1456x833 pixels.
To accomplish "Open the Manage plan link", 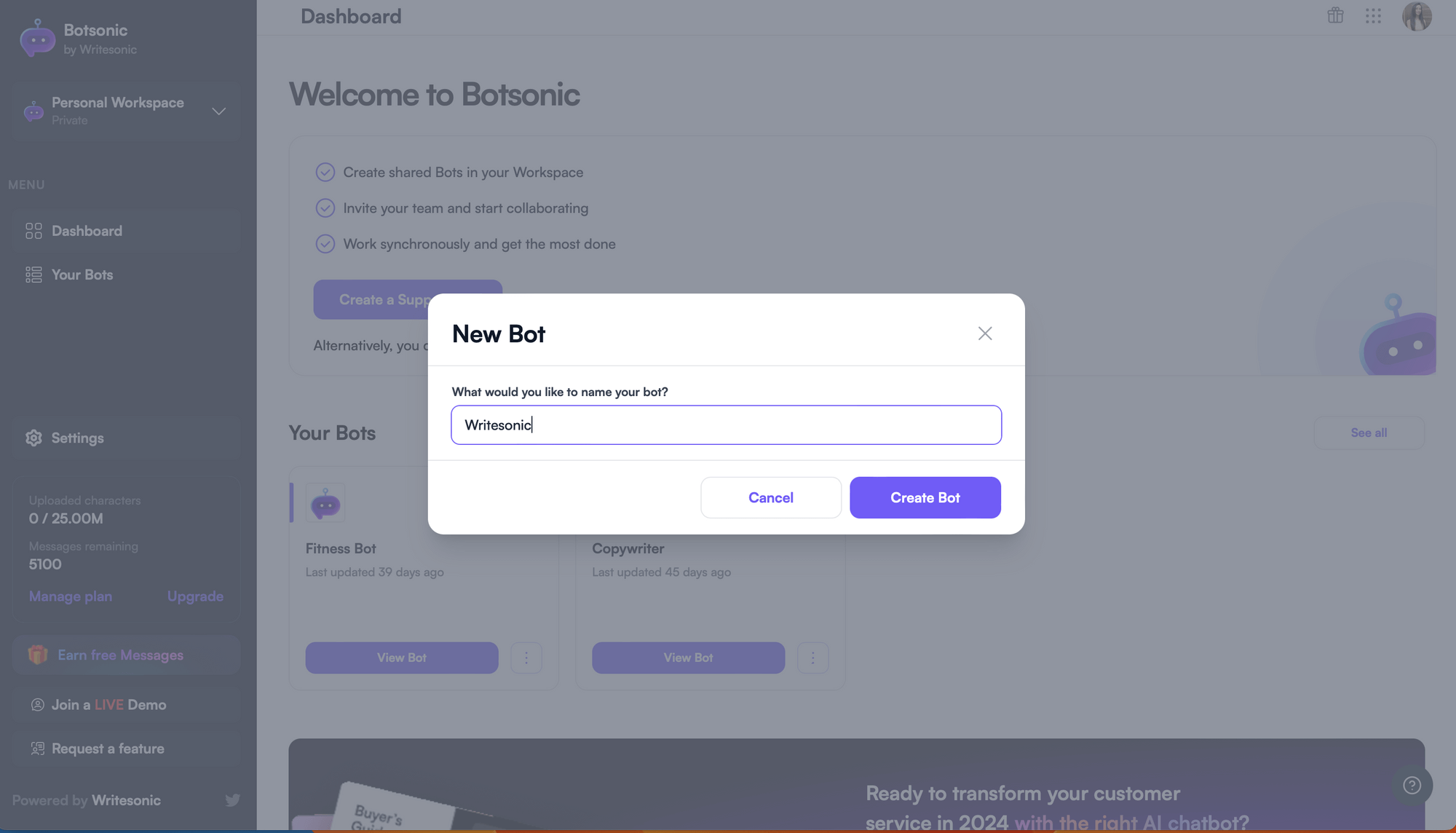I will click(x=71, y=596).
